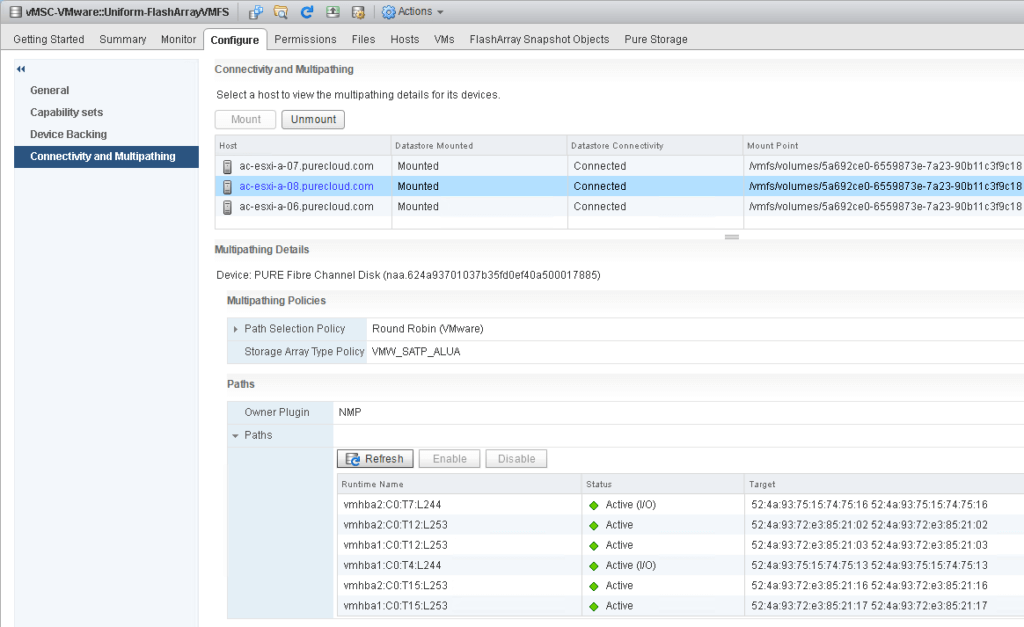Collapse the left navigation pane double-arrow

[21, 69]
